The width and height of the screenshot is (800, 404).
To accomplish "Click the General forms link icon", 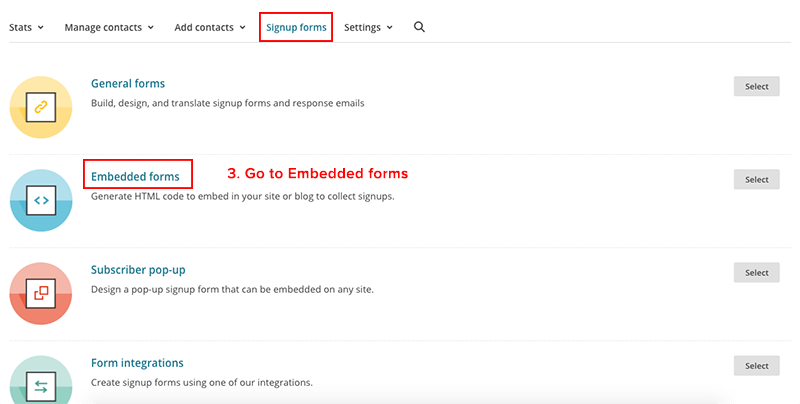I will (x=41, y=105).
